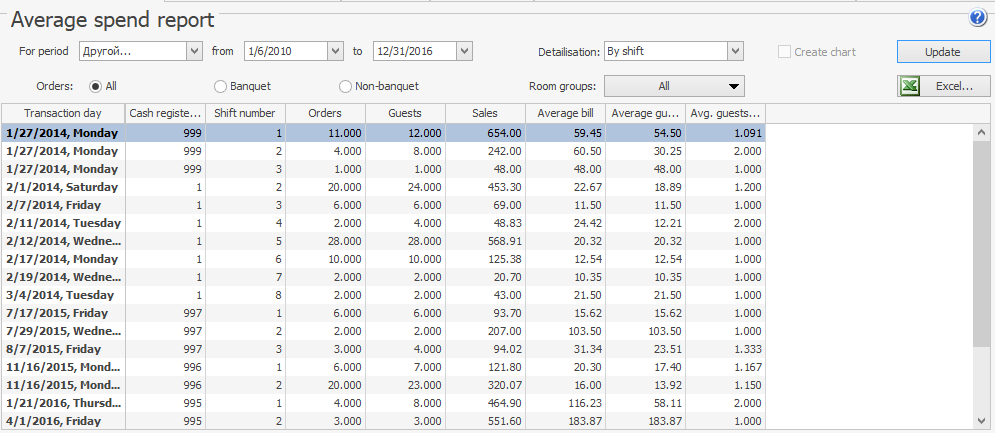
Task: Click the Average bill column header
Action: (565, 114)
